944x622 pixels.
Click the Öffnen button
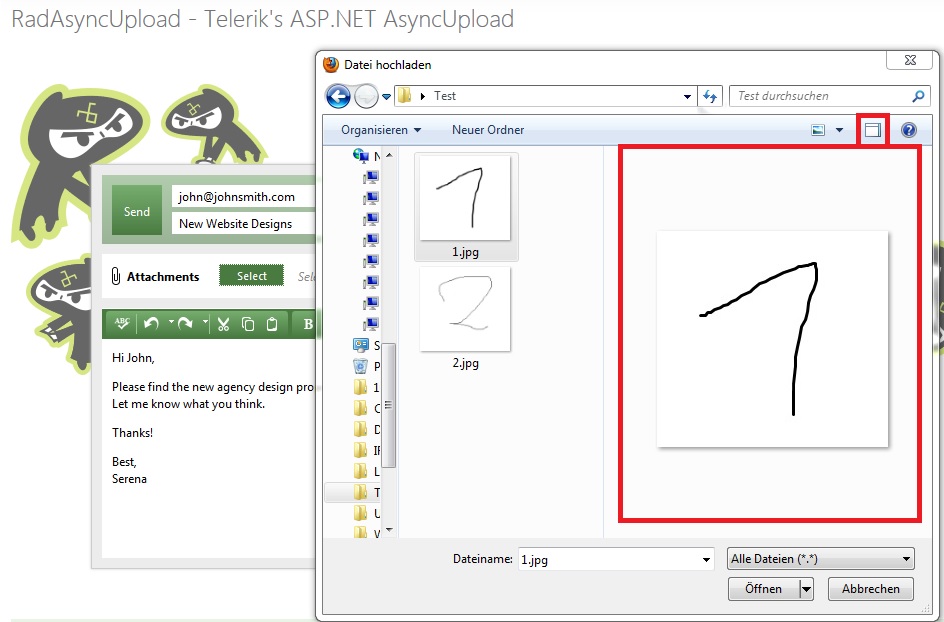point(763,589)
